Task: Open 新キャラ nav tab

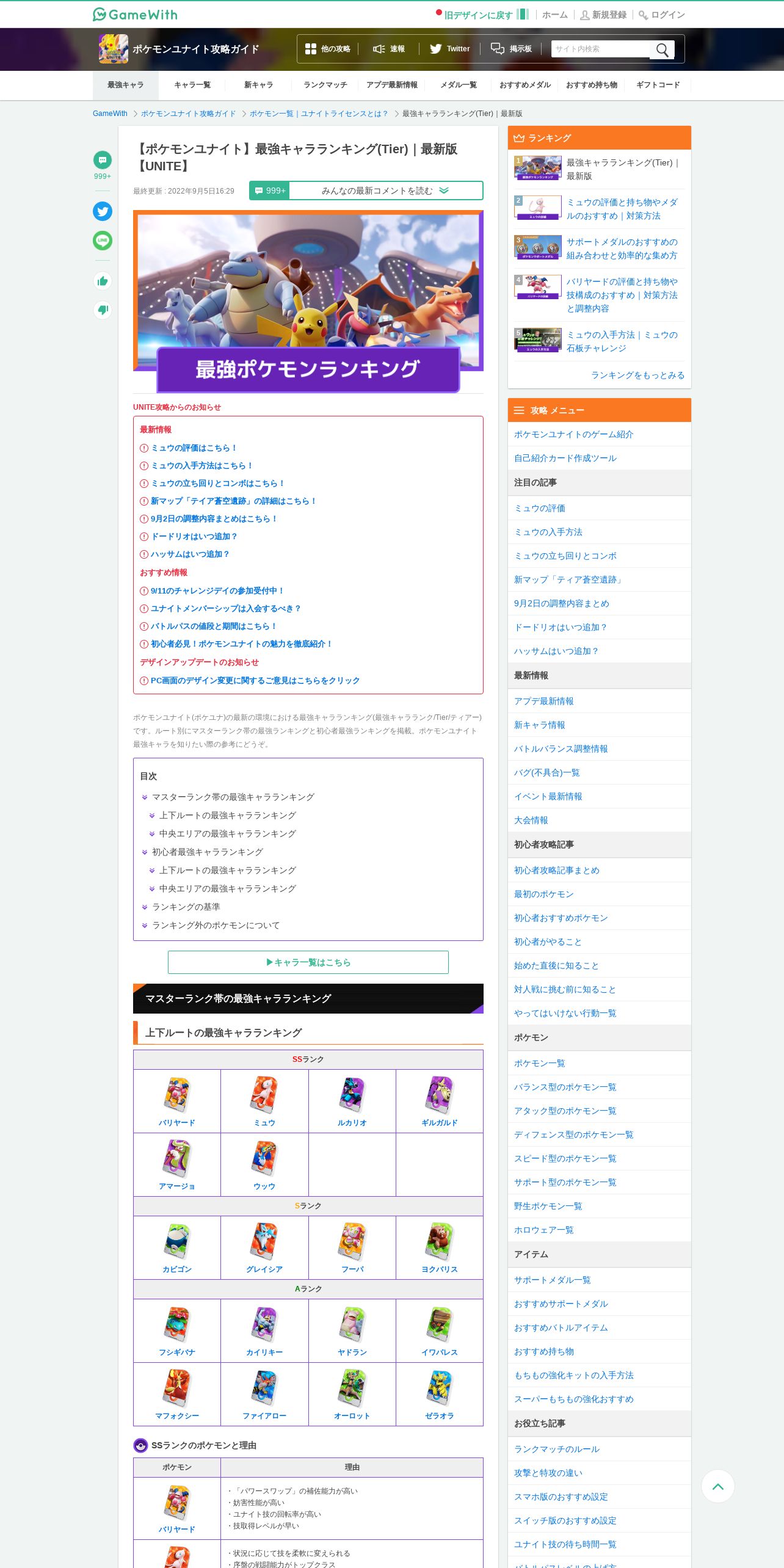Action: pos(259,85)
